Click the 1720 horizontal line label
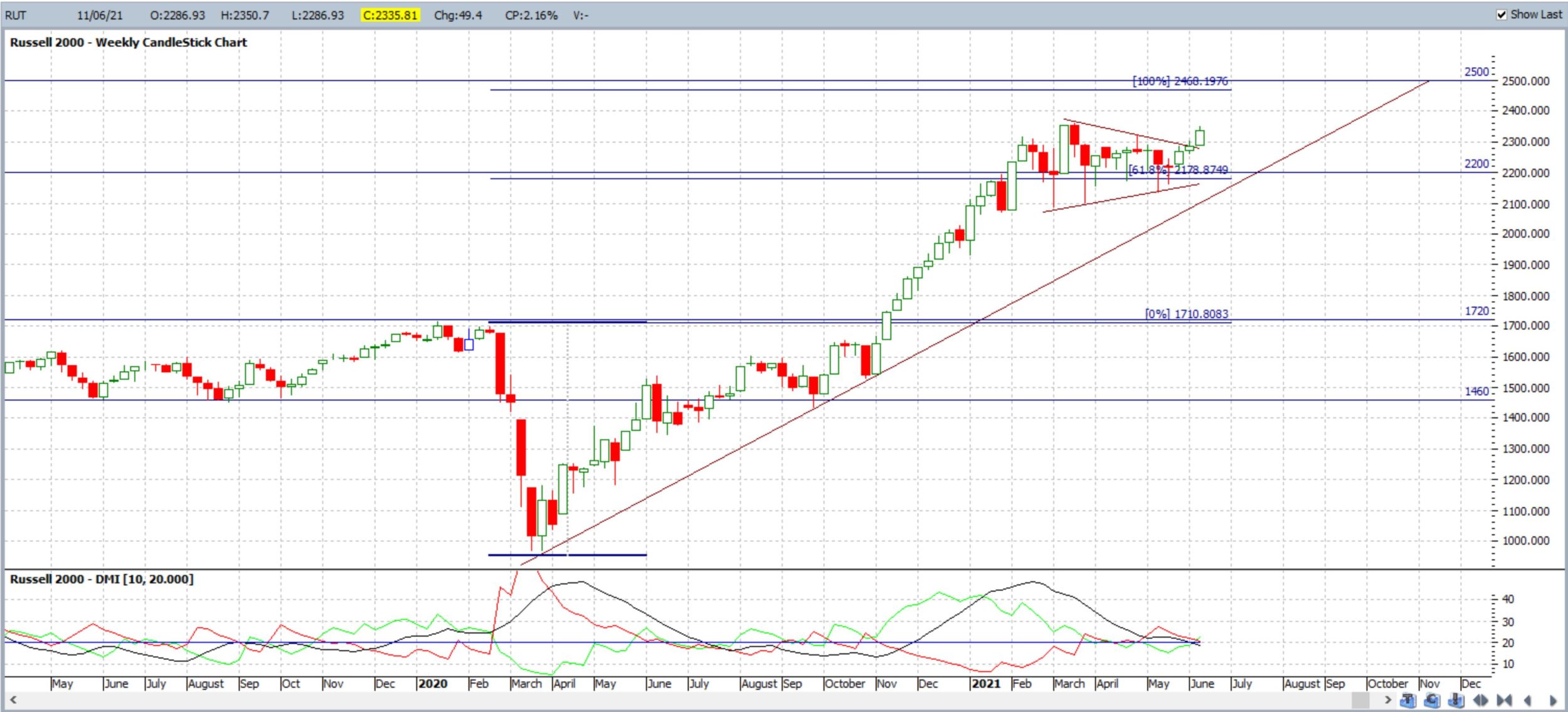The image size is (1568, 712). click(x=1476, y=311)
